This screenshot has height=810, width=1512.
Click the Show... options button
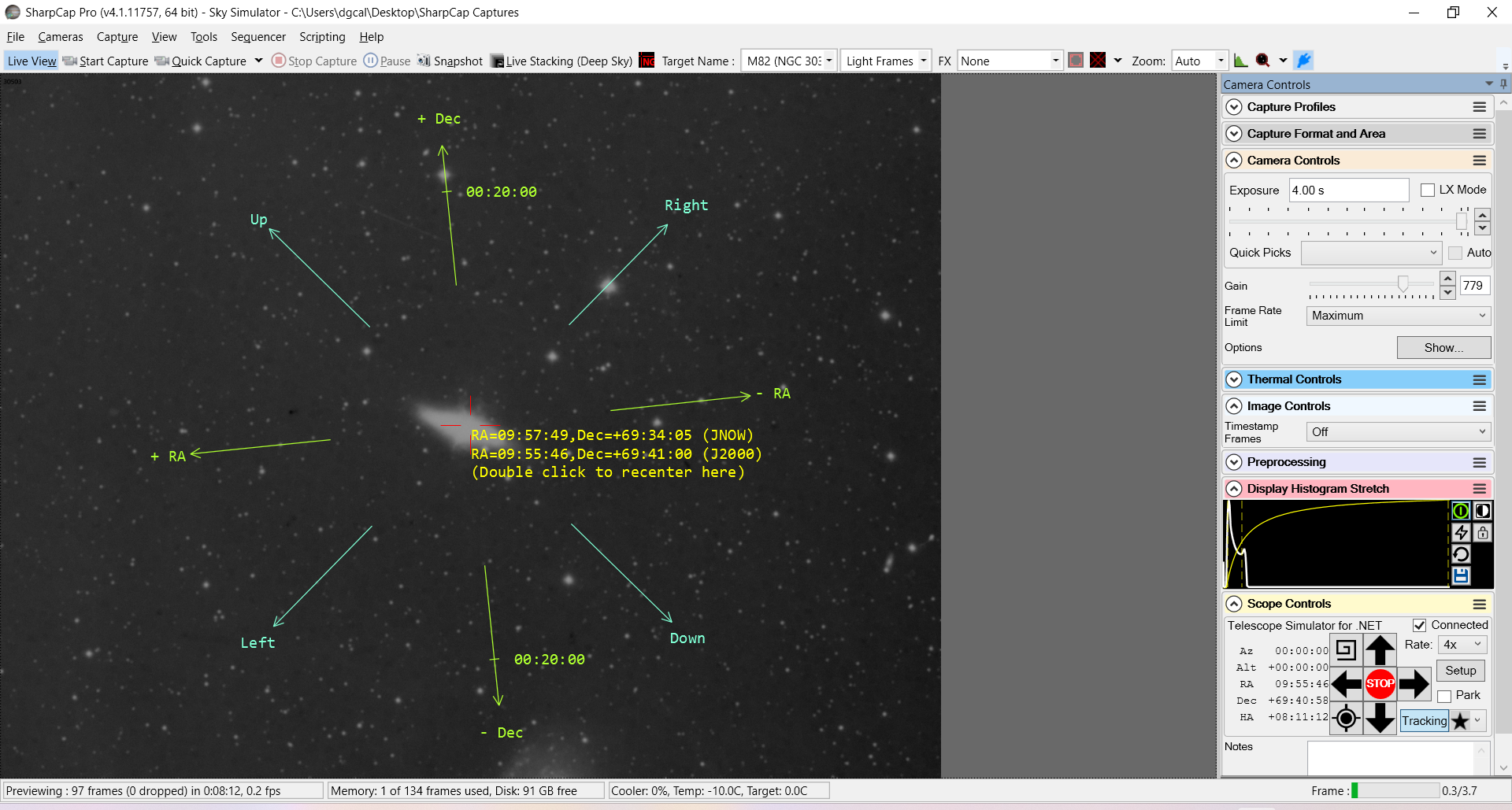[1443, 347]
